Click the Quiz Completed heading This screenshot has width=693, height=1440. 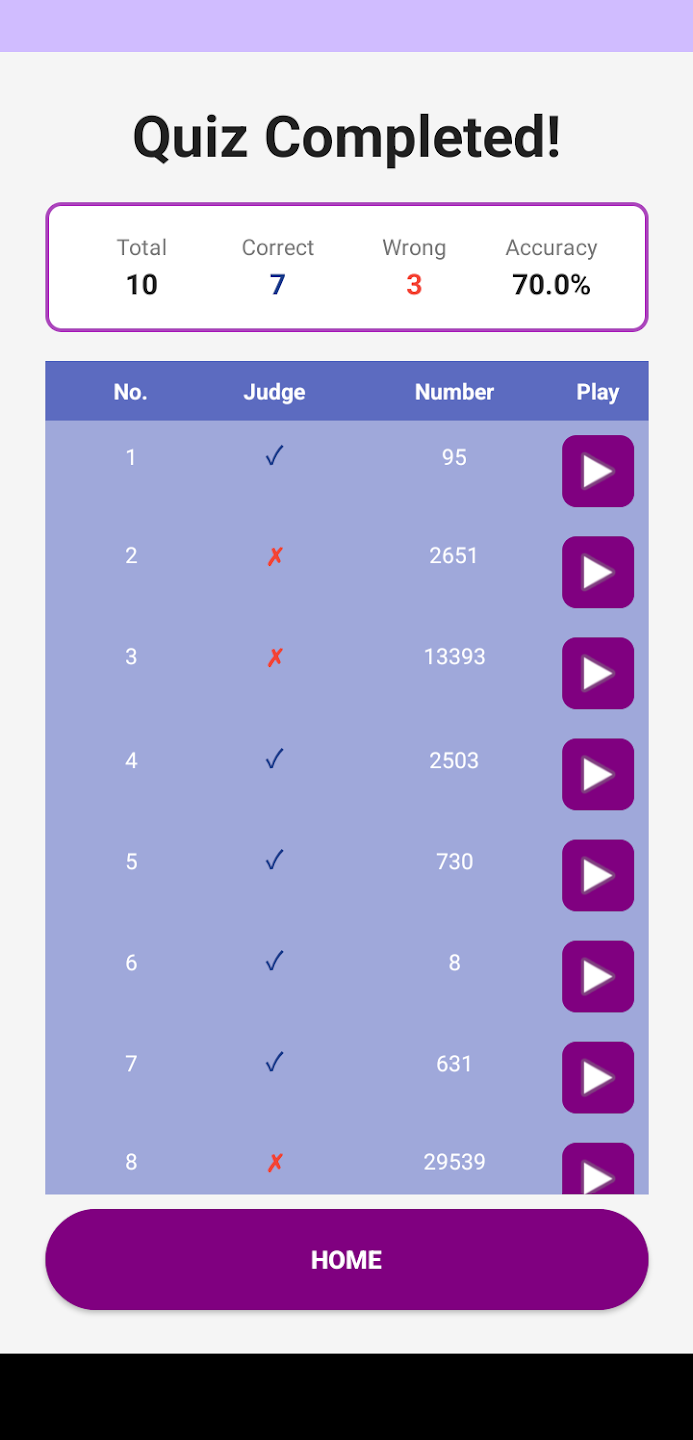tap(346, 137)
